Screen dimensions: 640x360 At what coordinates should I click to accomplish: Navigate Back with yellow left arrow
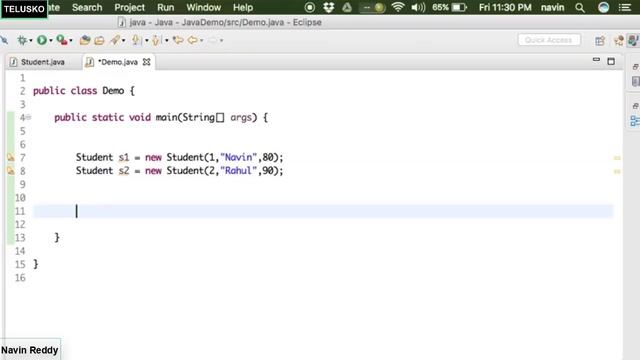pyautogui.click(x=193, y=40)
